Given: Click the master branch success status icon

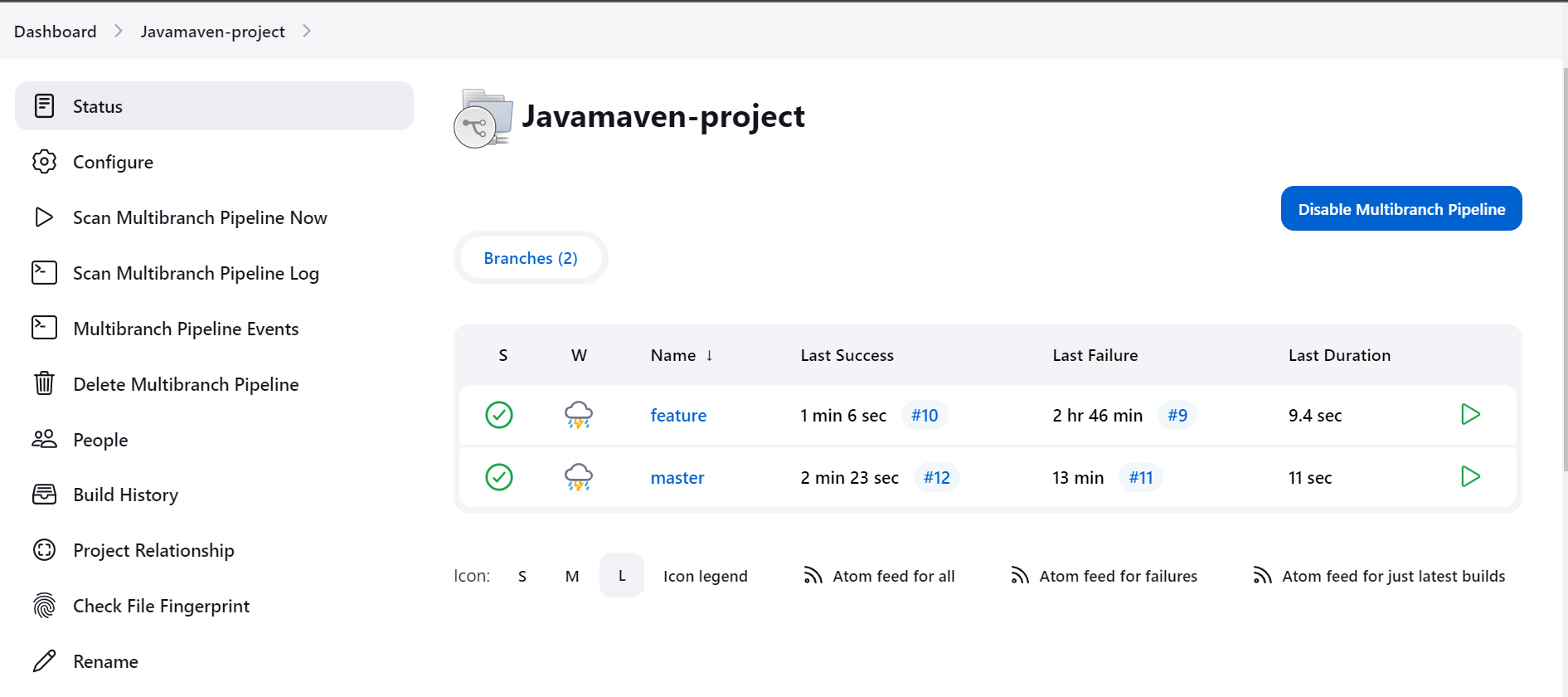Looking at the screenshot, I should [499, 477].
